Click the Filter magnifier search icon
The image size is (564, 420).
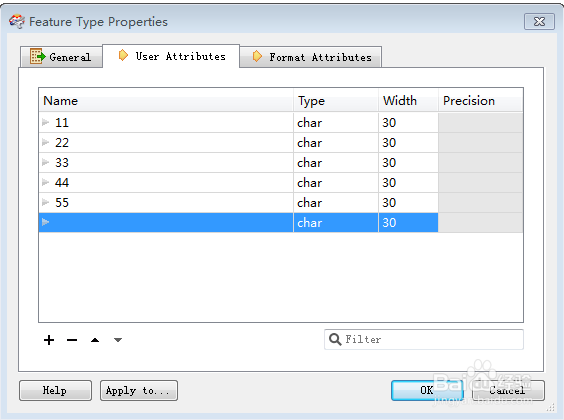tap(335, 339)
